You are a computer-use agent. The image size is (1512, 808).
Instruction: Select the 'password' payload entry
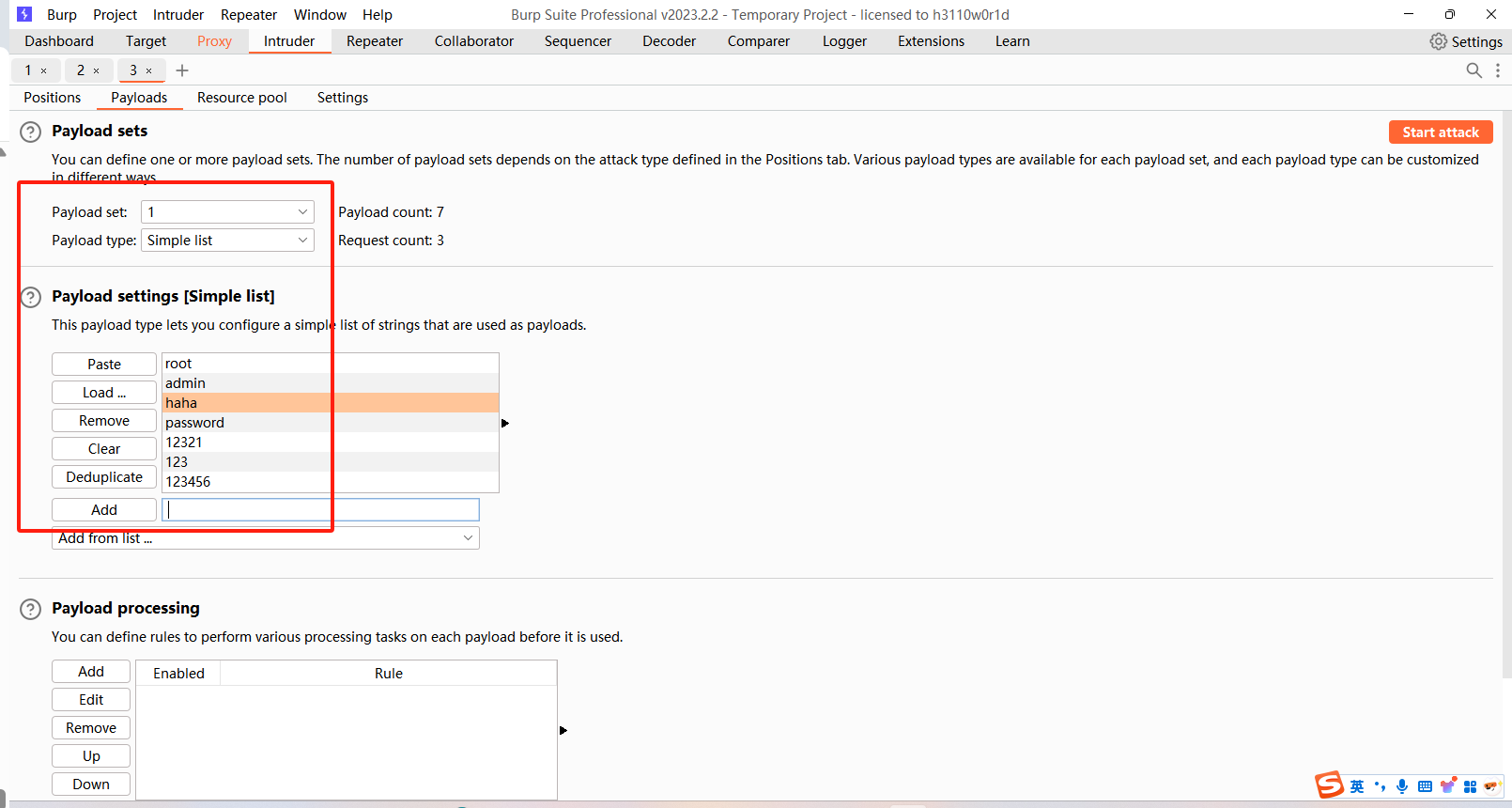(331, 423)
